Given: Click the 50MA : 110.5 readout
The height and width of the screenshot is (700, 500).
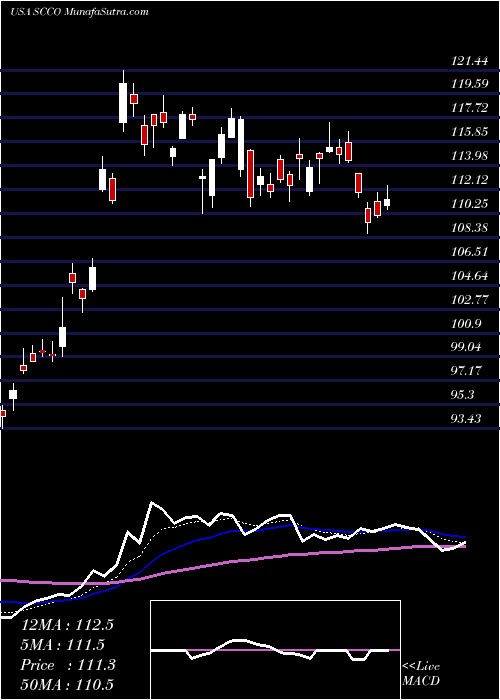Looking at the screenshot, I should (x=67, y=685).
